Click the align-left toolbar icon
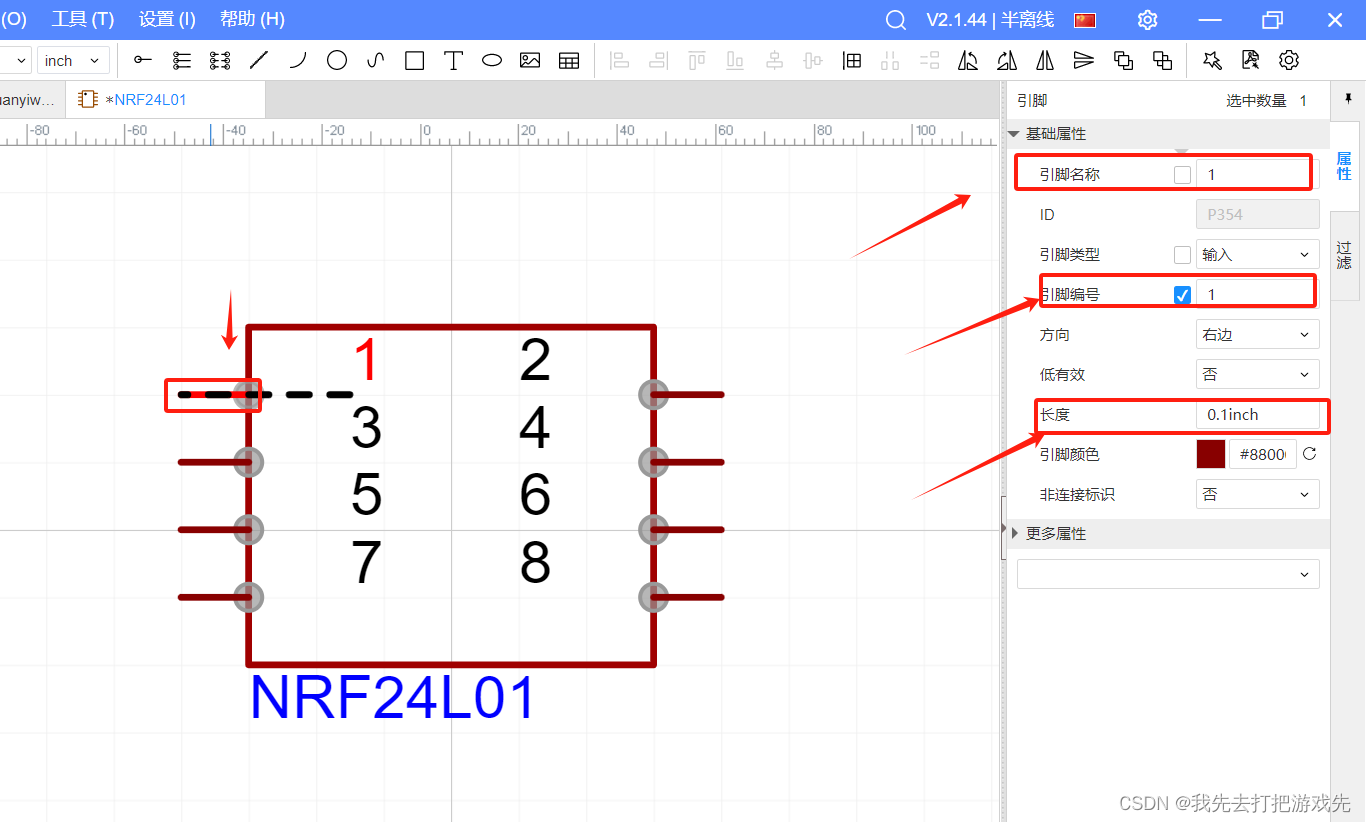 (x=620, y=60)
